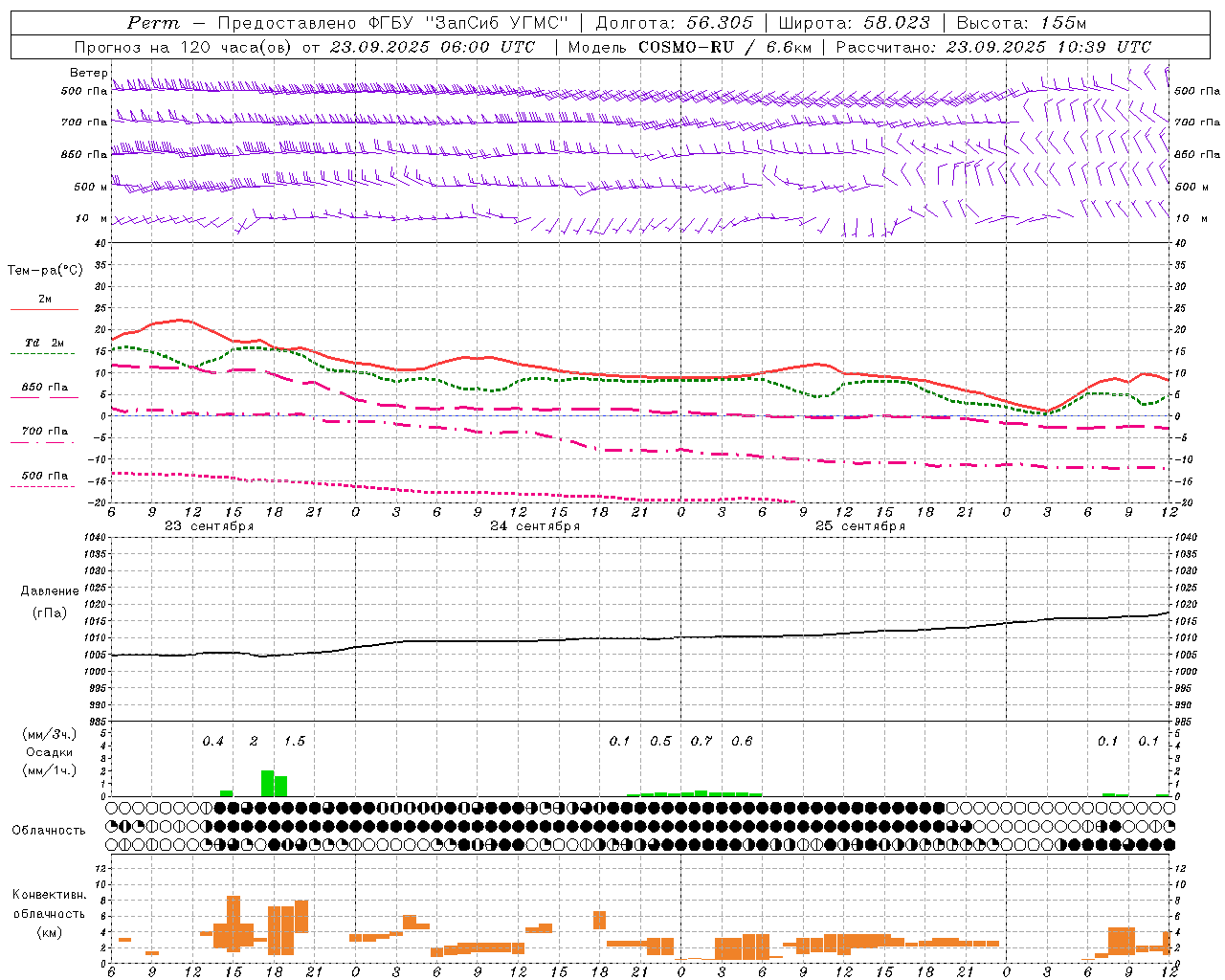Click "Прогноз на 120 часа(ов)" forecast text
Viewport: 1225px width, 980px height.
tap(185, 47)
